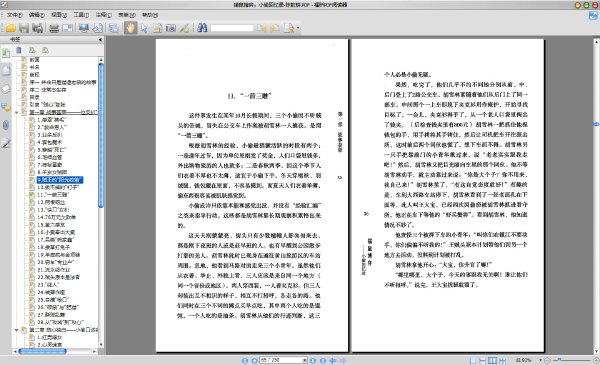Open the bookmarks panel sidebar icon
The width and height of the screenshot is (600, 365).
click(6, 53)
